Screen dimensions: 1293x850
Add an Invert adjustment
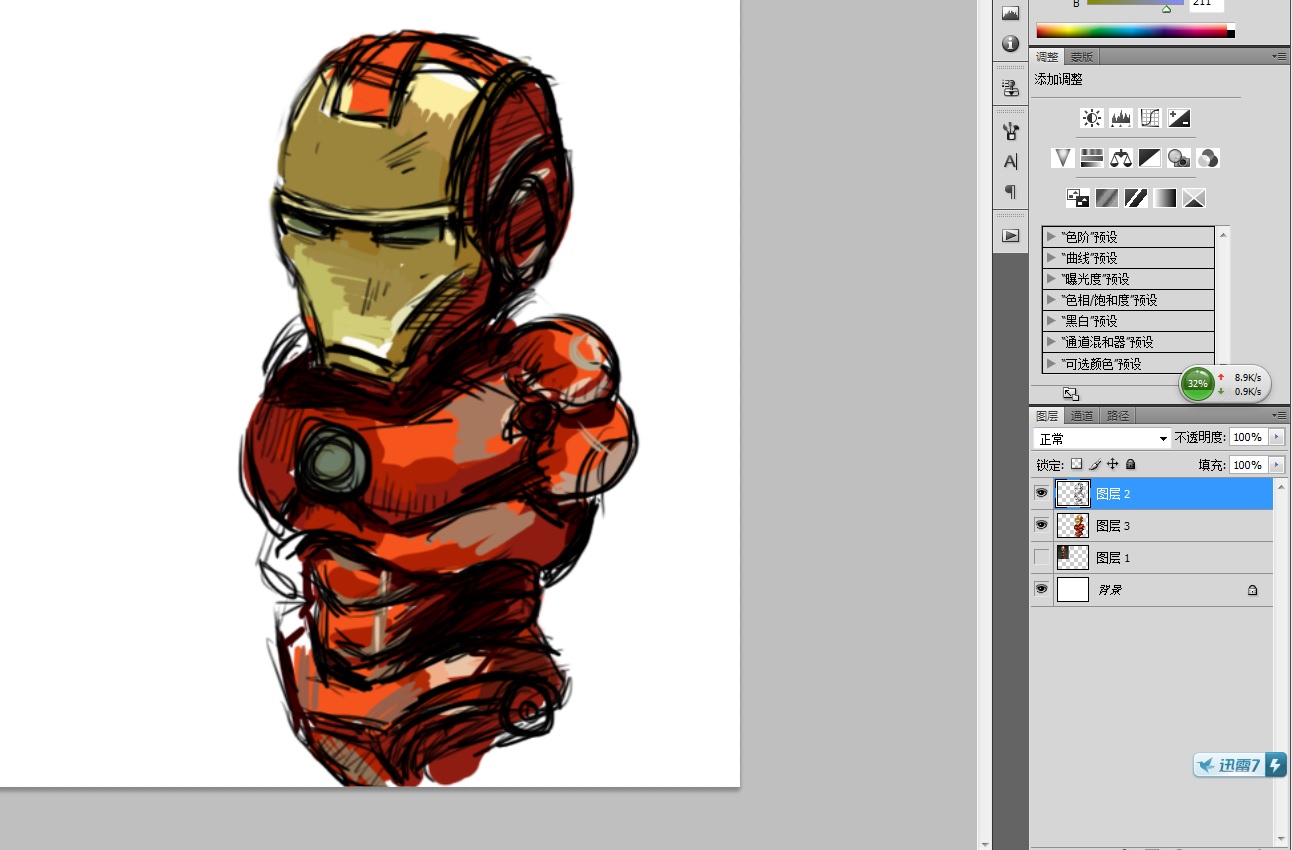[1078, 198]
